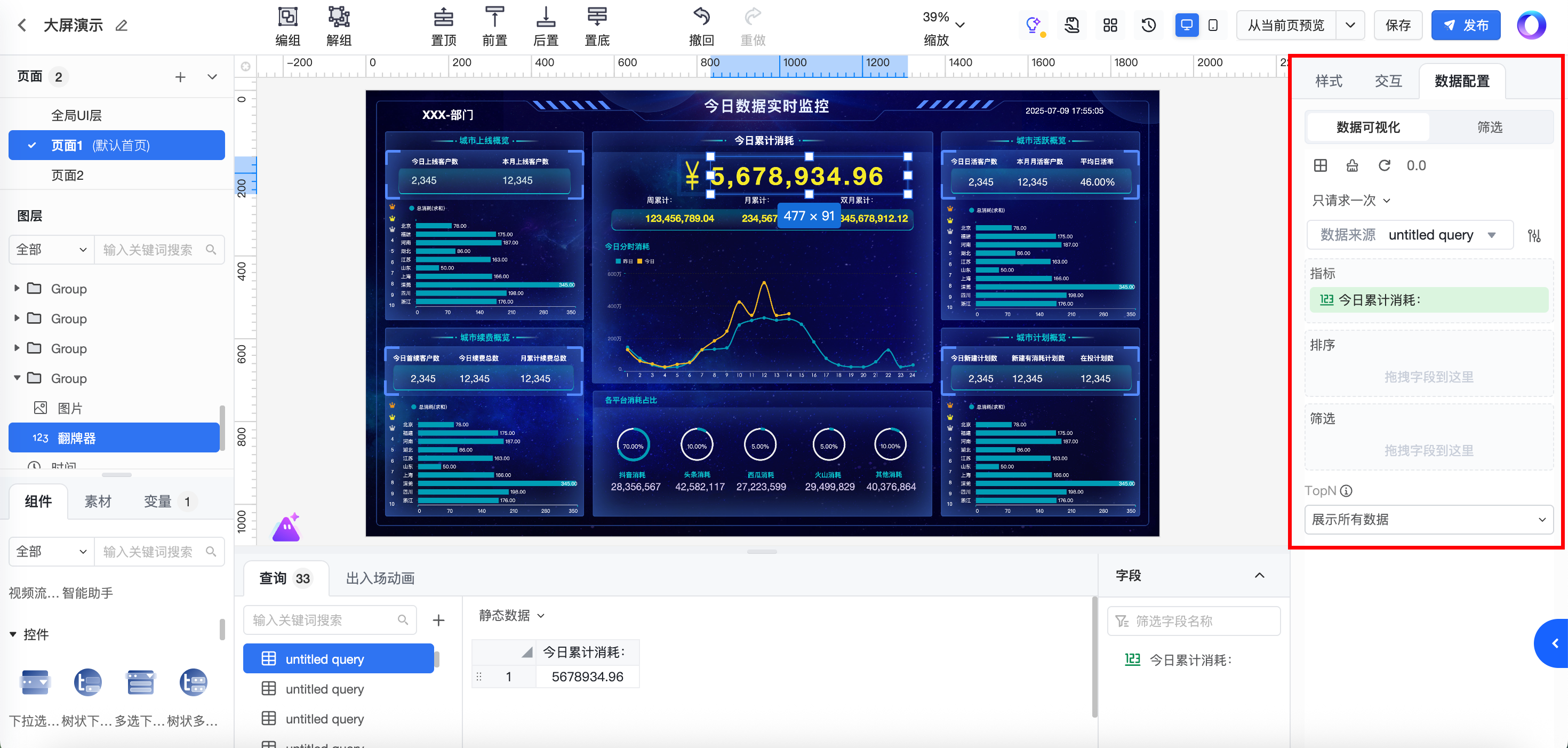The image size is (1568, 748).
Task: Open the data source settings sliders icon
Action: [1534, 236]
